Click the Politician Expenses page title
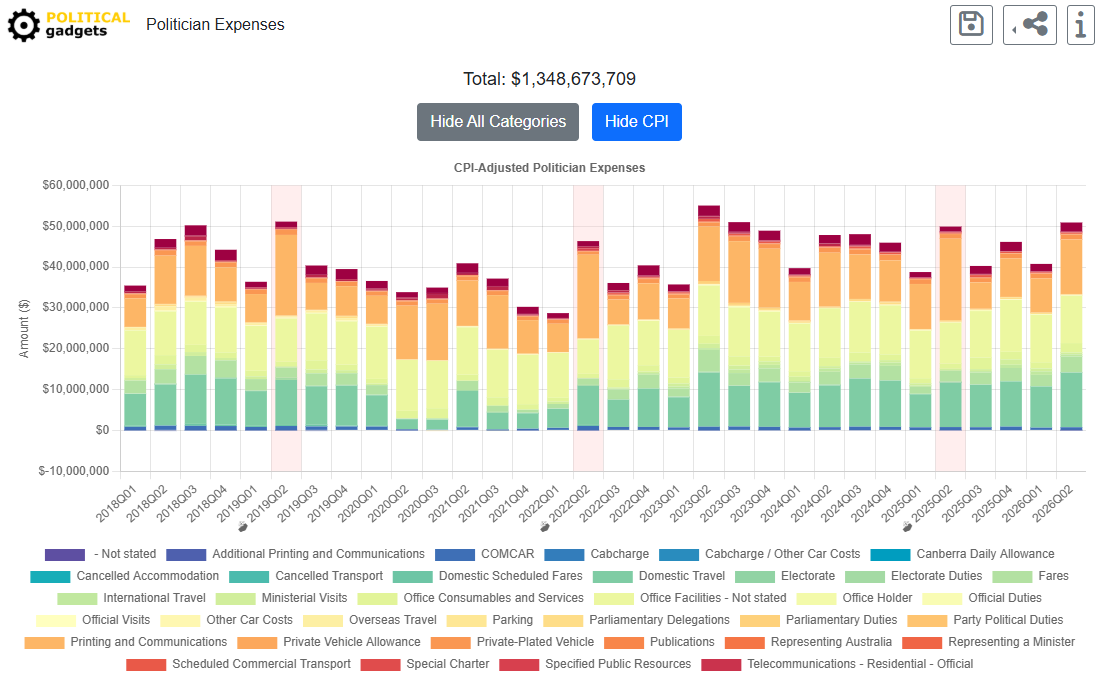Viewport: 1099px width, 676px height. click(x=215, y=25)
